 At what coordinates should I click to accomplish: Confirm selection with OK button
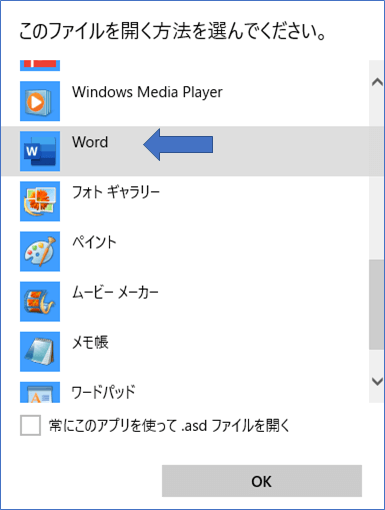pyautogui.click(x=262, y=481)
